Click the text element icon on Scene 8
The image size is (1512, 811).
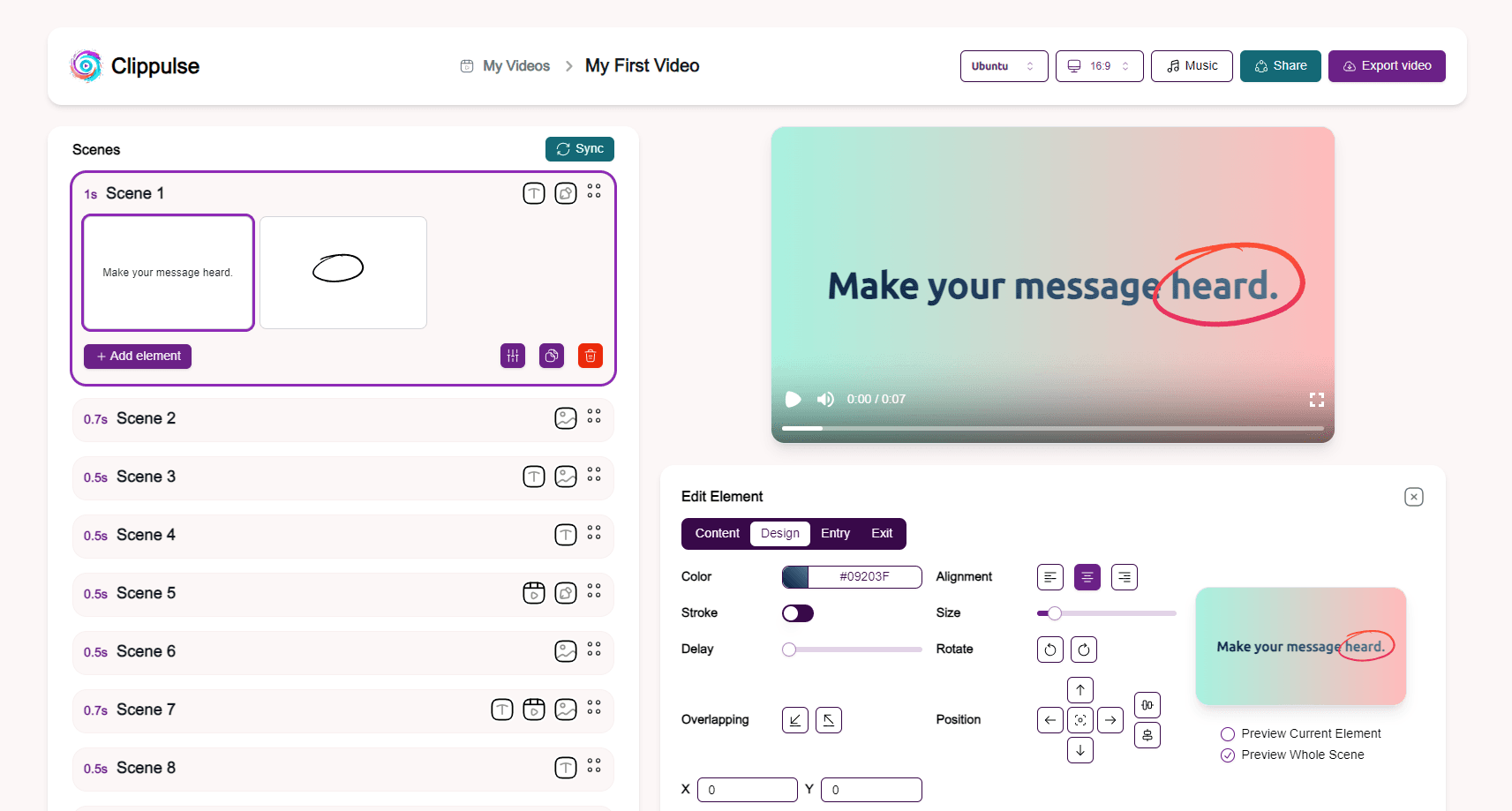point(566,768)
